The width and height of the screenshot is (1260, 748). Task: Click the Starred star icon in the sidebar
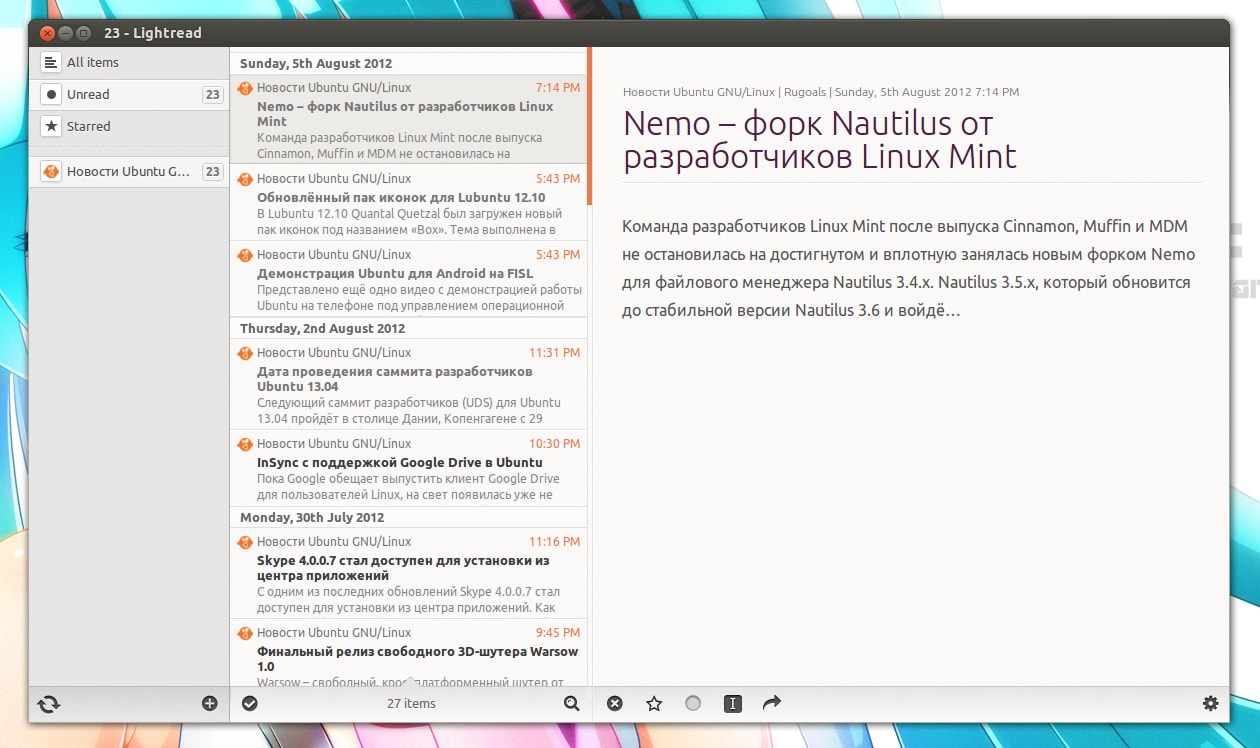tap(51, 126)
